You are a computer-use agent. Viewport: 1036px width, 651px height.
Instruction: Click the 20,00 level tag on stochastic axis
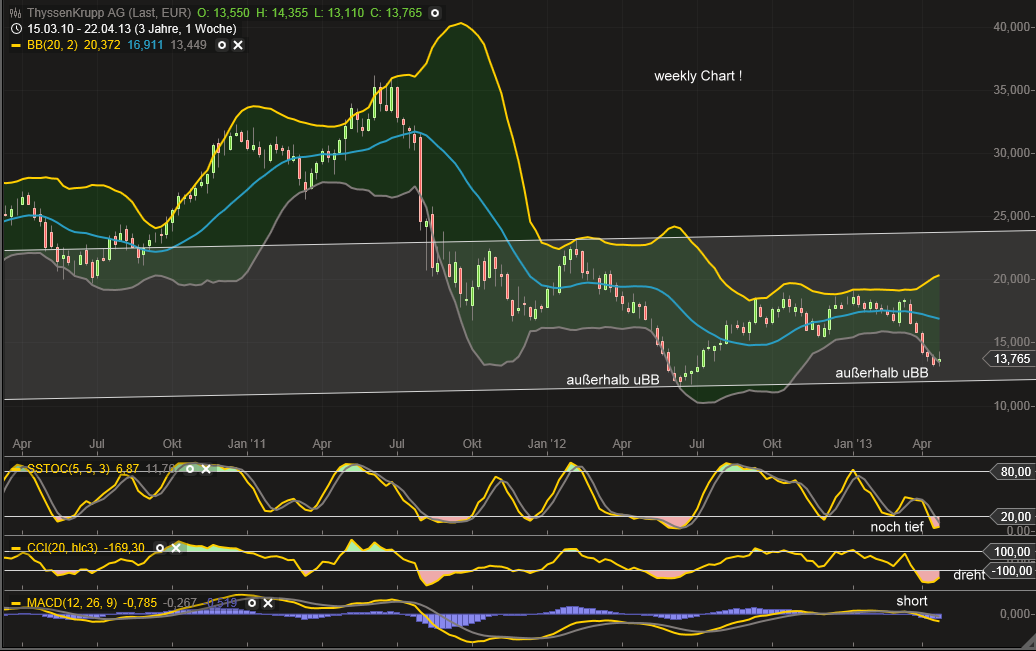coord(1012,517)
